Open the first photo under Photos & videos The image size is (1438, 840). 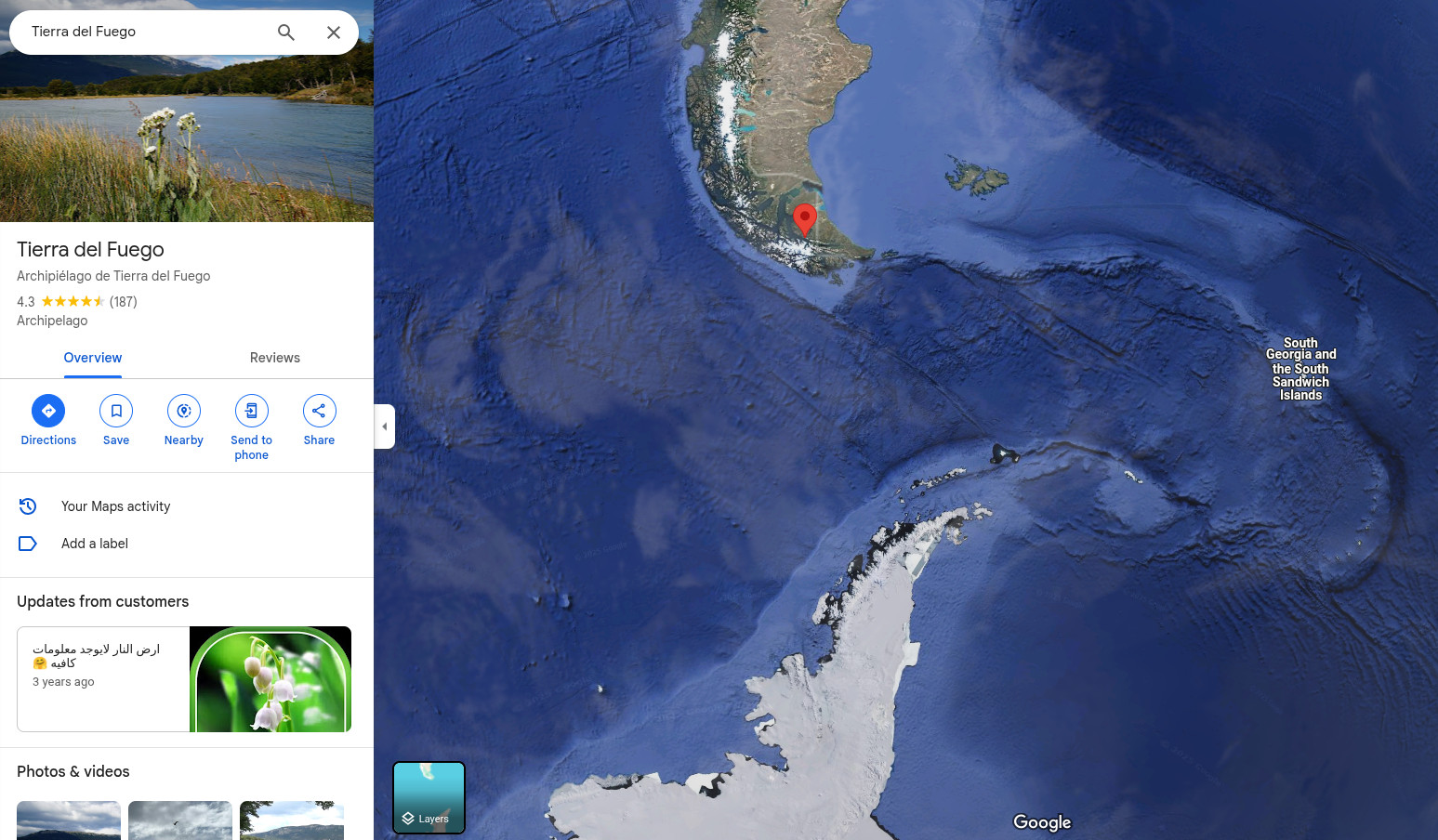click(69, 820)
